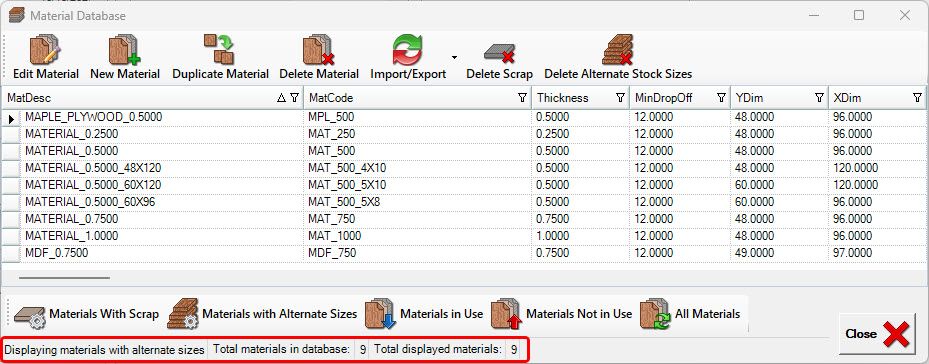Click the horizontal scrollbar thumb
This screenshot has height=364, width=929.
coord(64,277)
